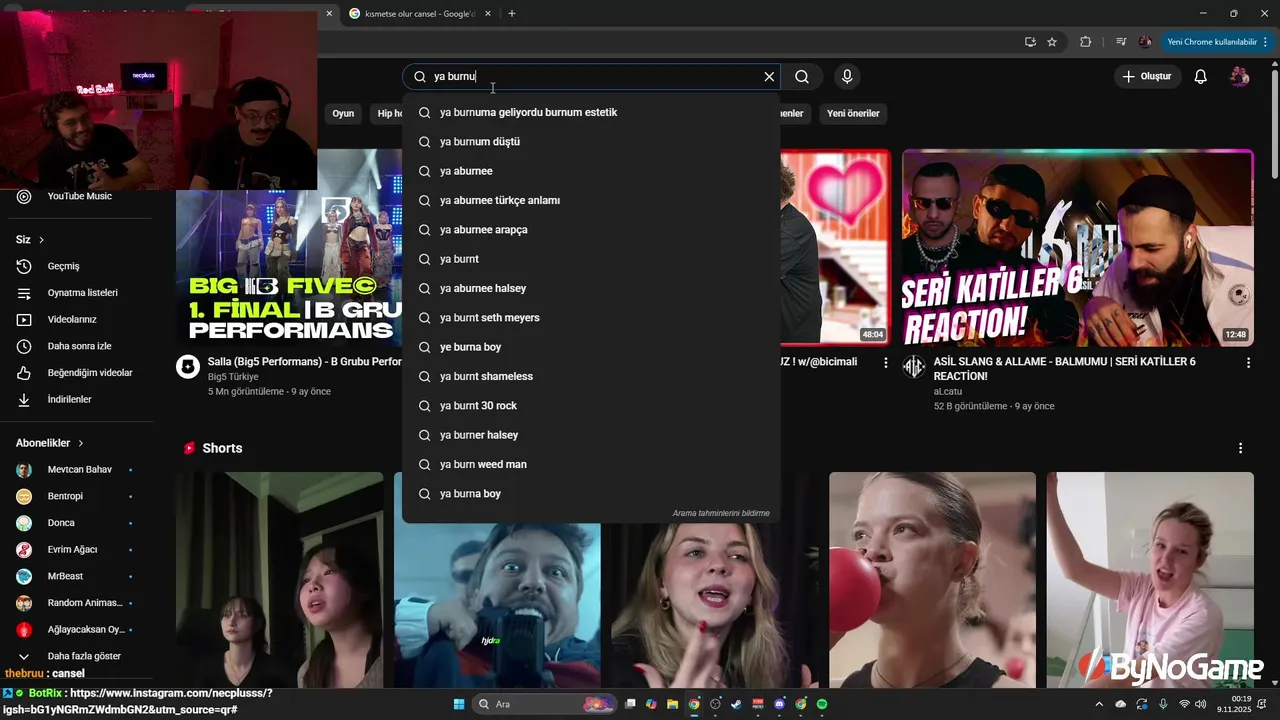Select suggestion ya aburnee türkçe anlamı
Image resolution: width=1280 pixels, height=720 pixels.
click(x=591, y=201)
